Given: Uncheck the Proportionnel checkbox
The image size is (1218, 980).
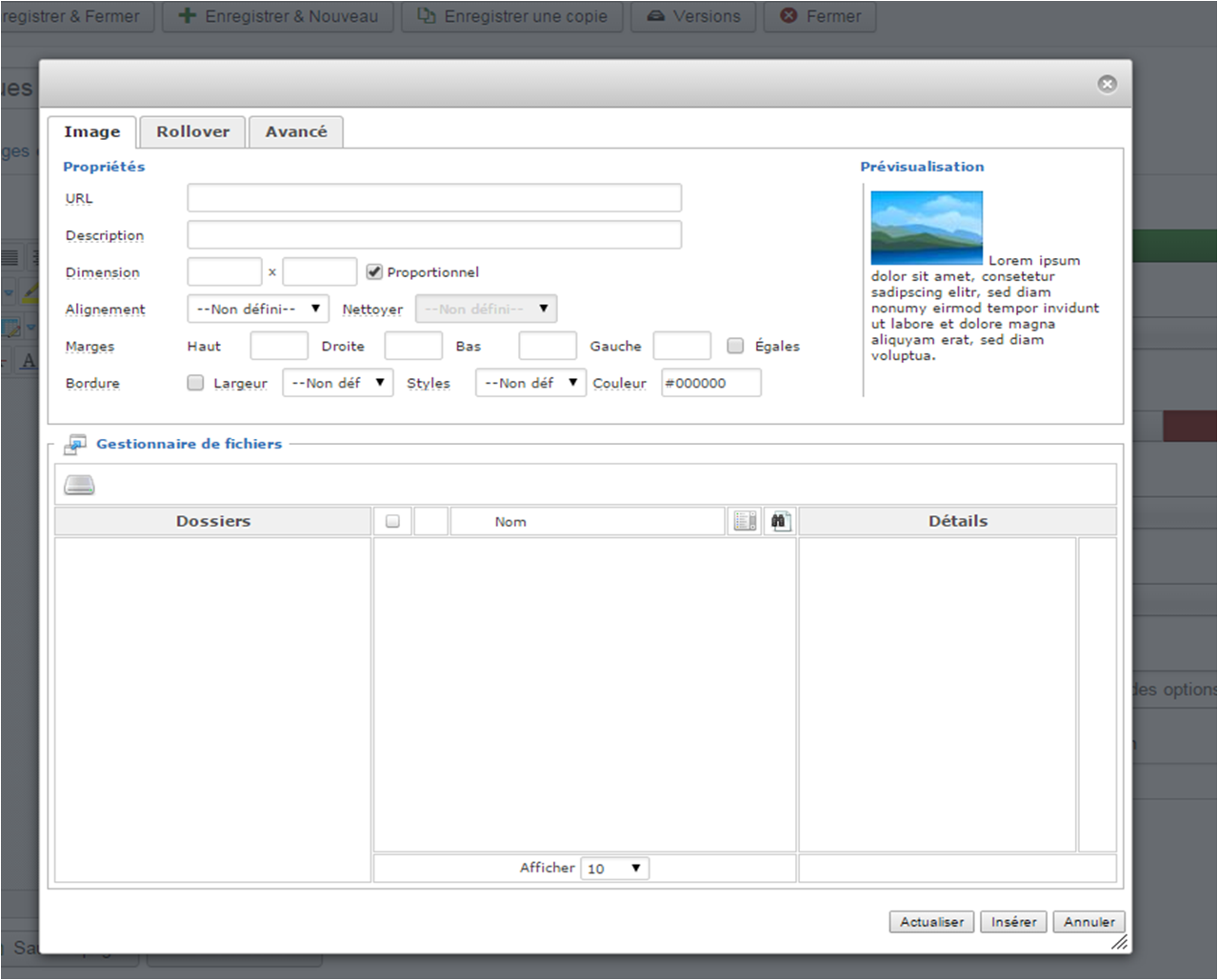Looking at the screenshot, I should [x=374, y=272].
